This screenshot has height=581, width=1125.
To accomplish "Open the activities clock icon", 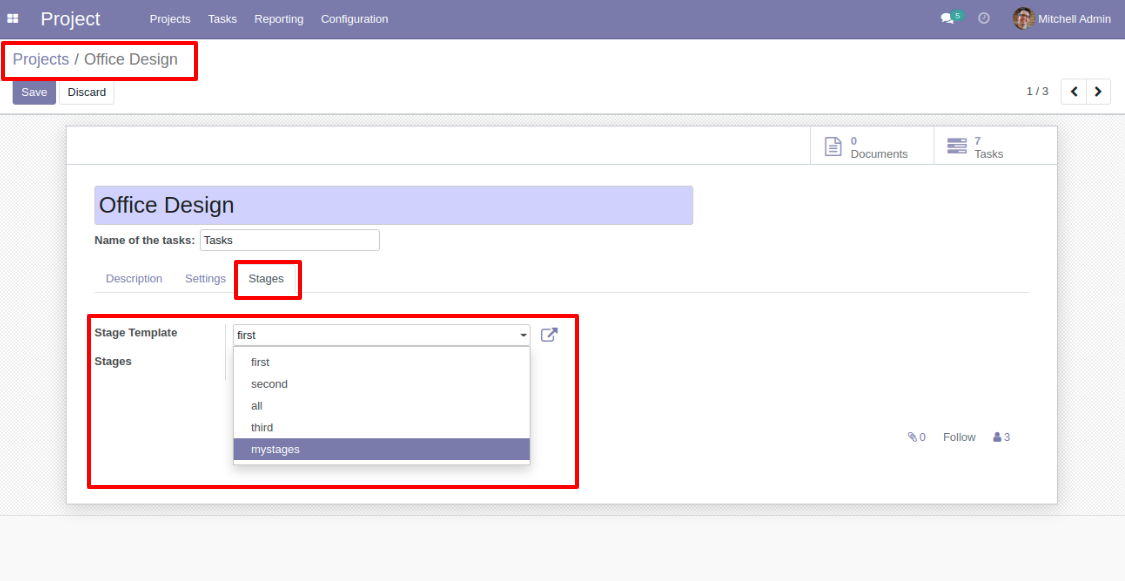I will (x=984, y=19).
